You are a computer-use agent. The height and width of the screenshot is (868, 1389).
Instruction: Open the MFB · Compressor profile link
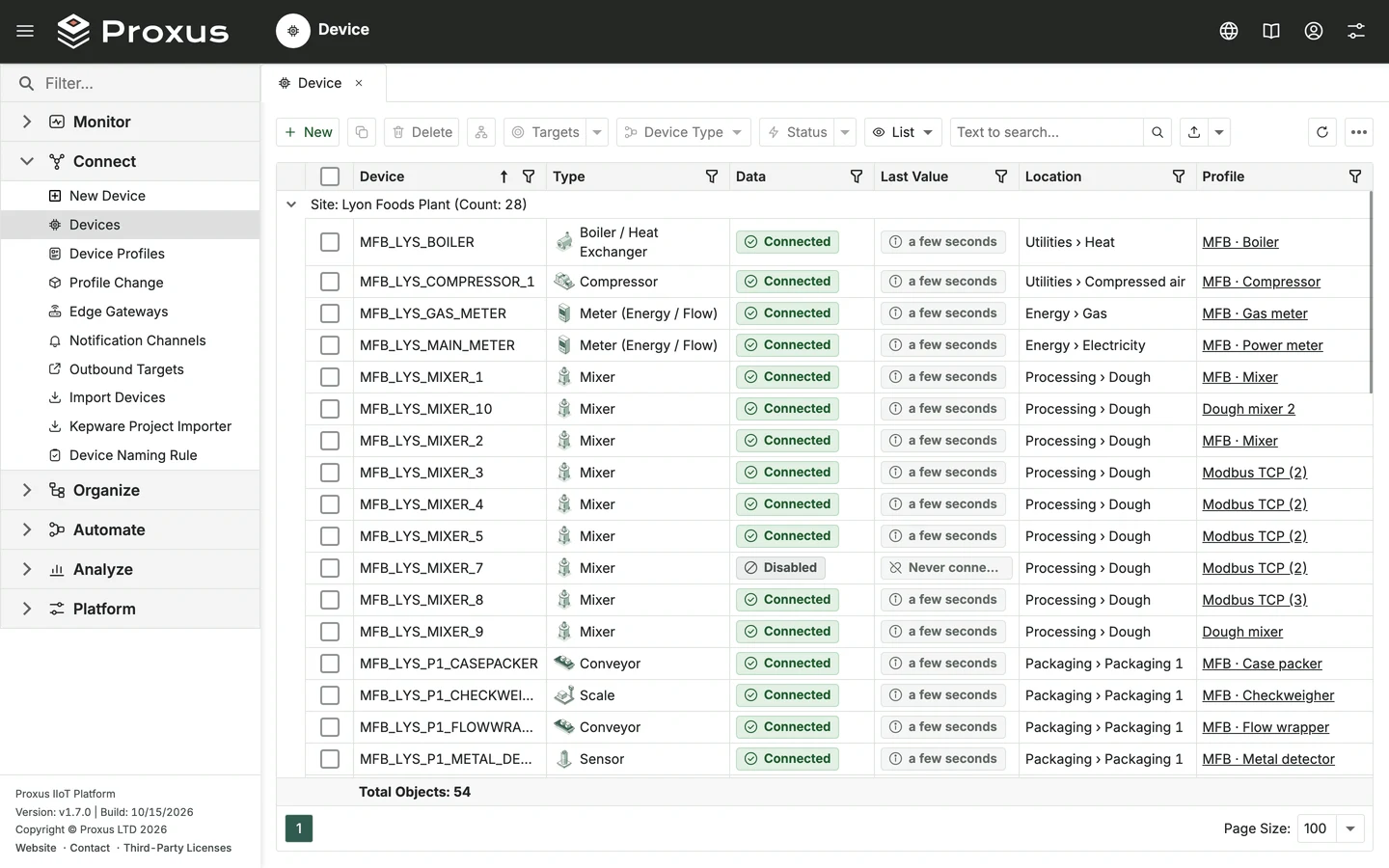pos(1262,282)
